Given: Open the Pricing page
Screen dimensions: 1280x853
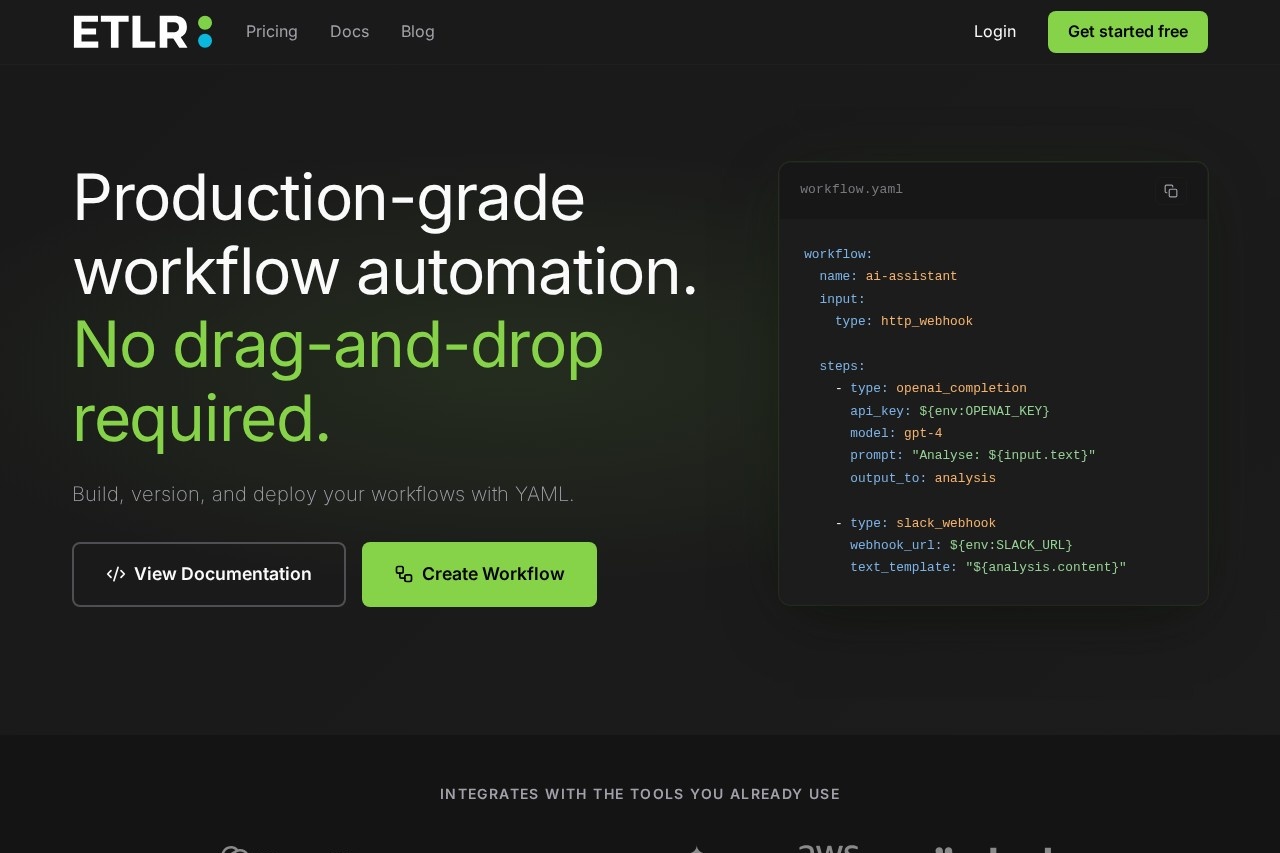Looking at the screenshot, I should click(272, 31).
